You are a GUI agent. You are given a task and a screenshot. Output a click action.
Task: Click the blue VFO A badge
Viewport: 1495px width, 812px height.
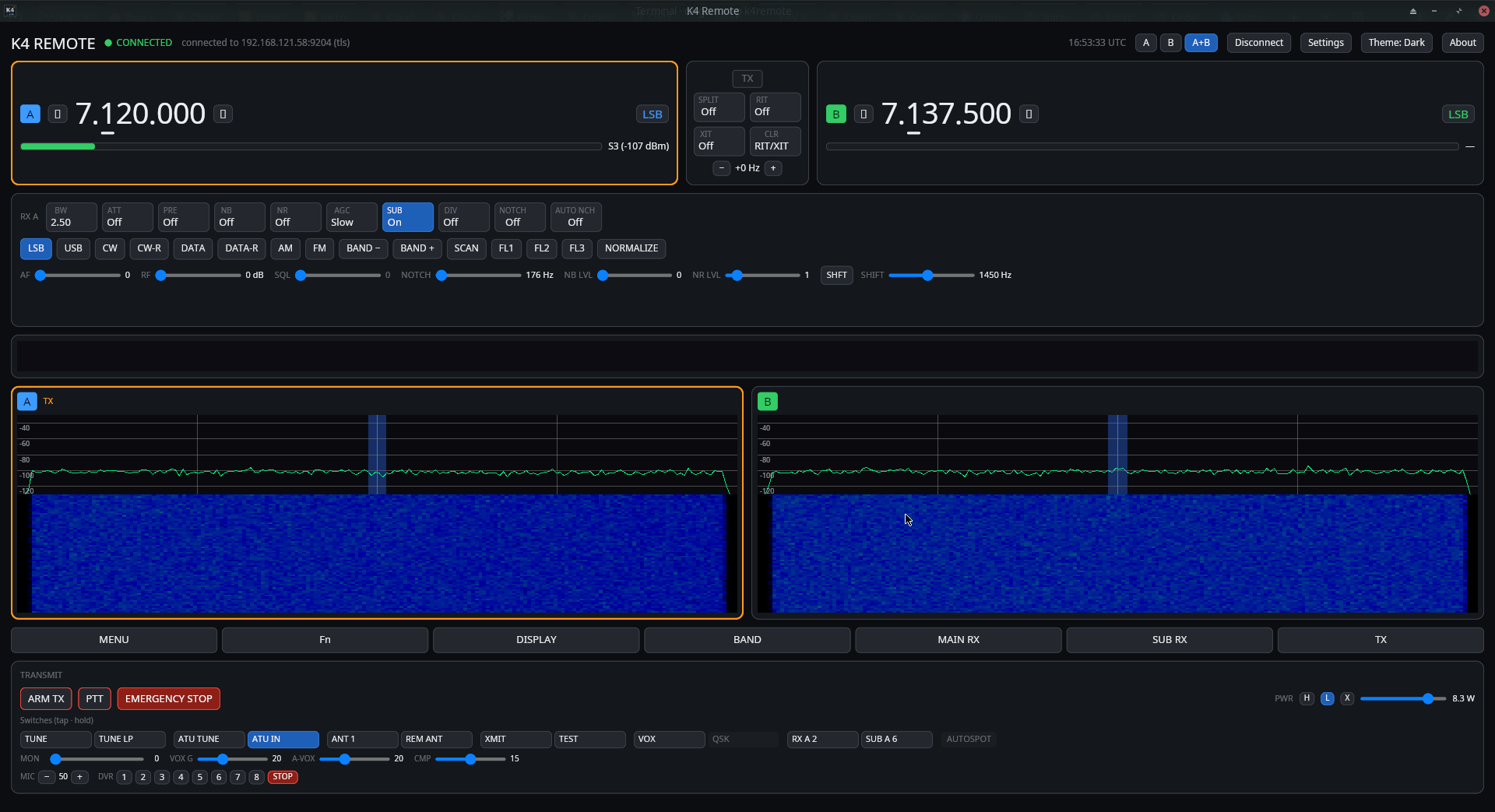30,114
